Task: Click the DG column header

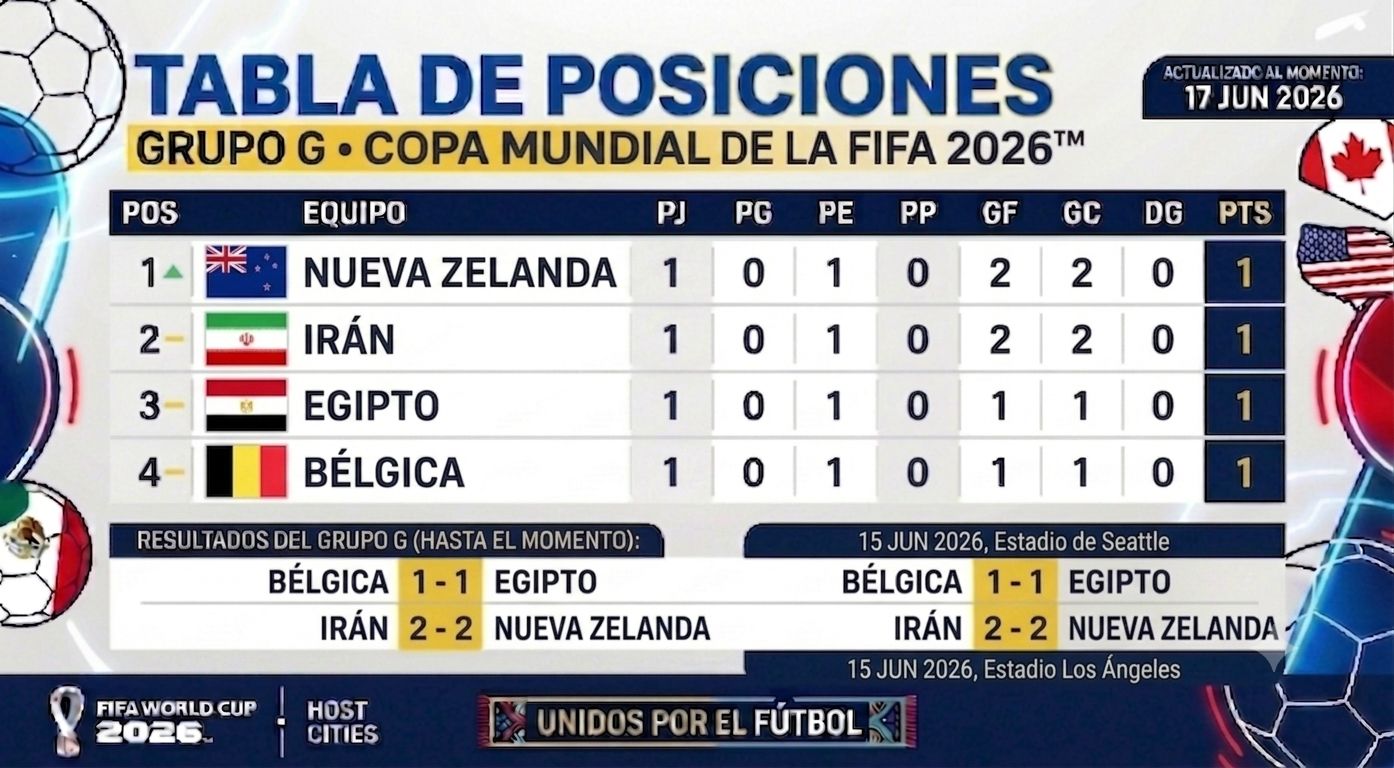Action: click(x=1163, y=213)
